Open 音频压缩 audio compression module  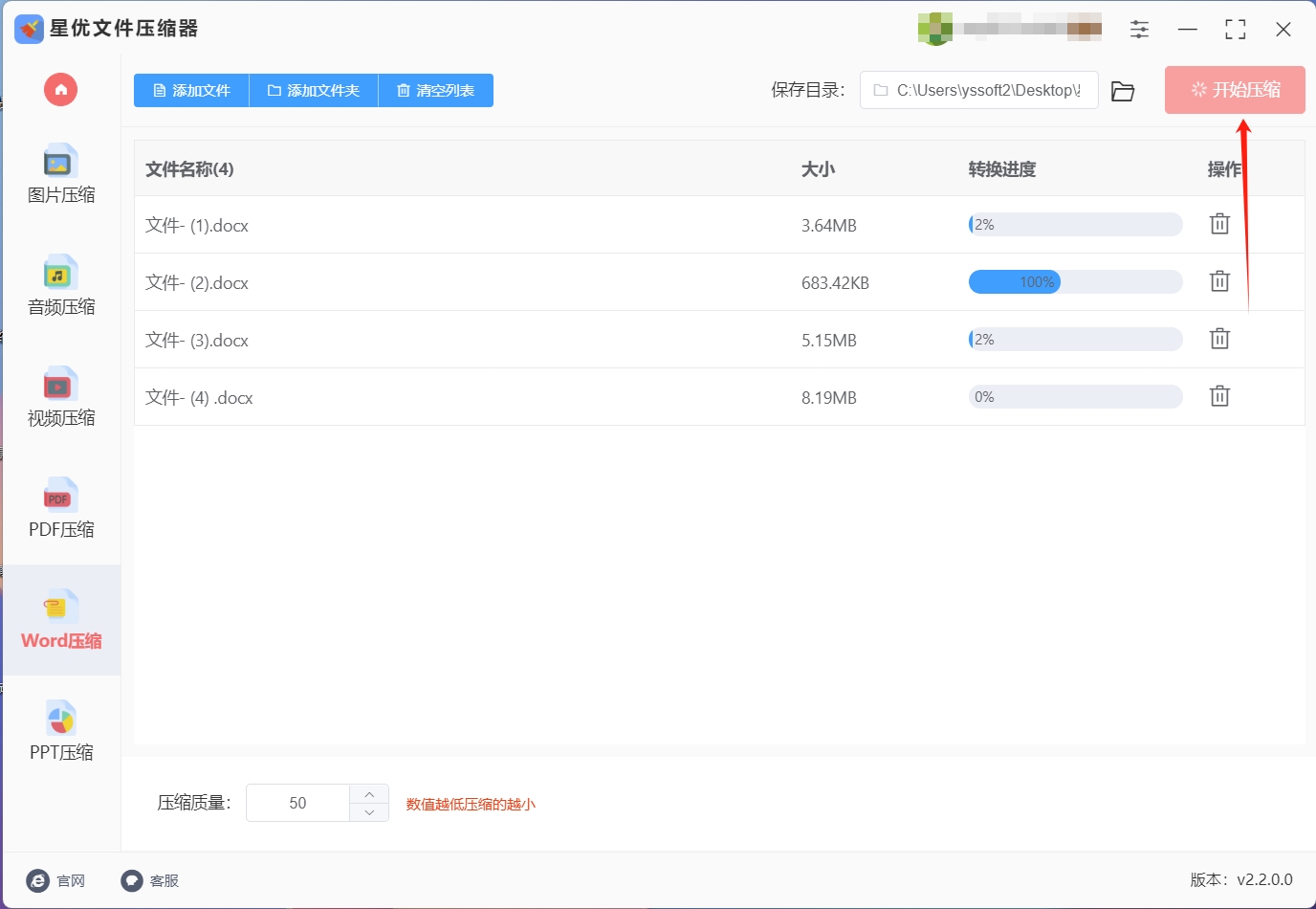[61, 286]
